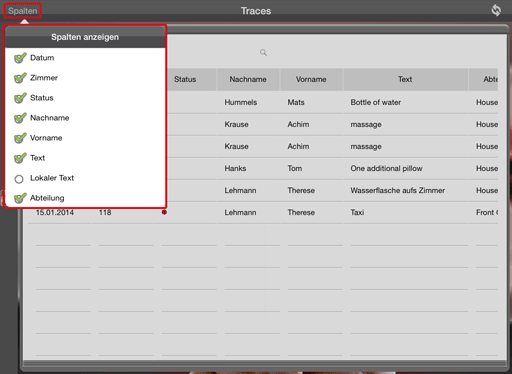Click the search magnifier icon
The width and height of the screenshot is (512, 374).
263,53
